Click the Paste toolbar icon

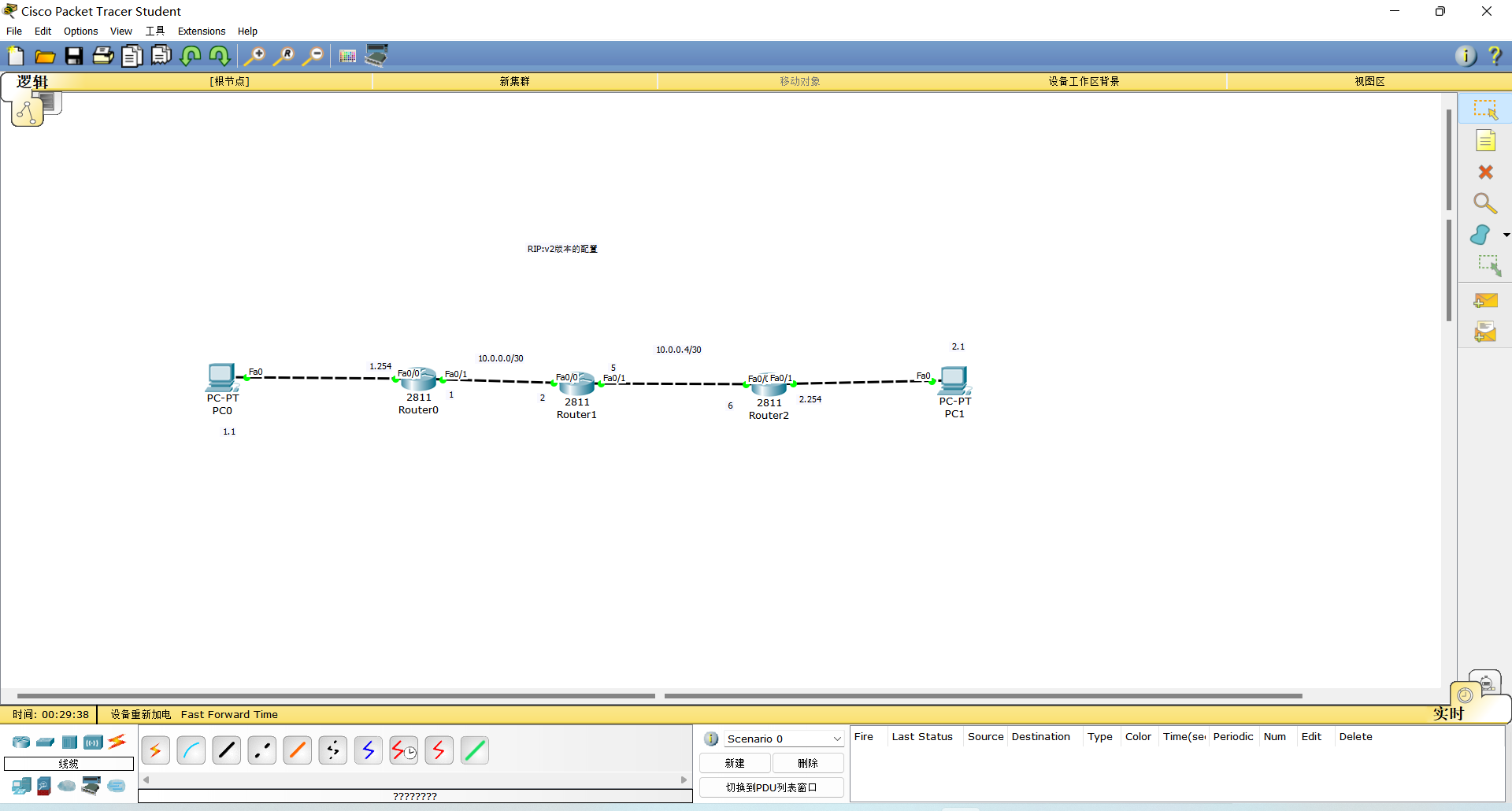tap(161, 56)
